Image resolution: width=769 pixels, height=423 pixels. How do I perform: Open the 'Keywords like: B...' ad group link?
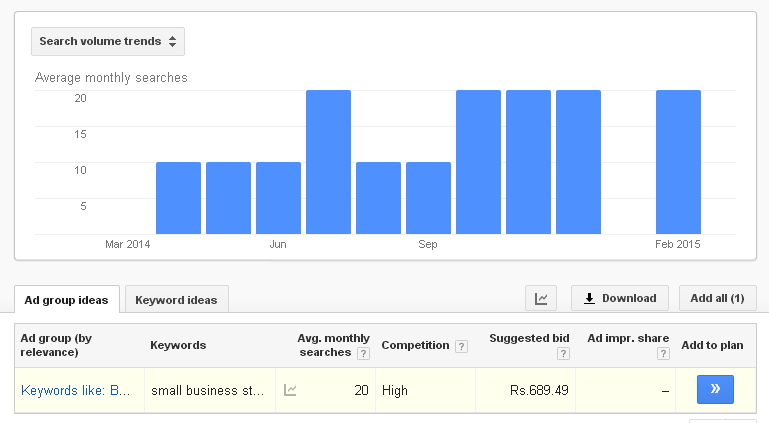point(76,390)
